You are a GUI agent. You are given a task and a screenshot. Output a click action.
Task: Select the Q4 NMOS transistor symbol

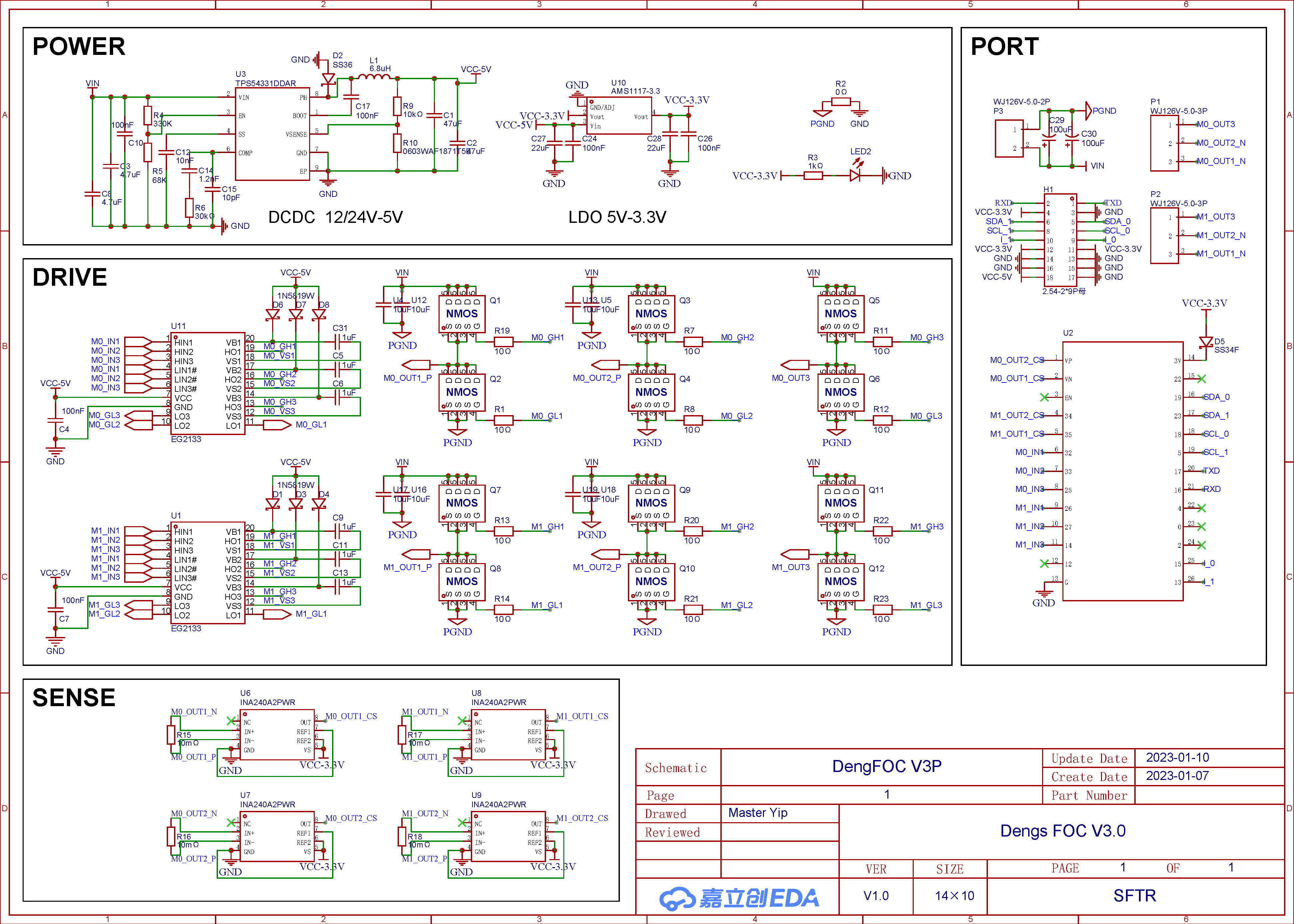[x=651, y=392]
